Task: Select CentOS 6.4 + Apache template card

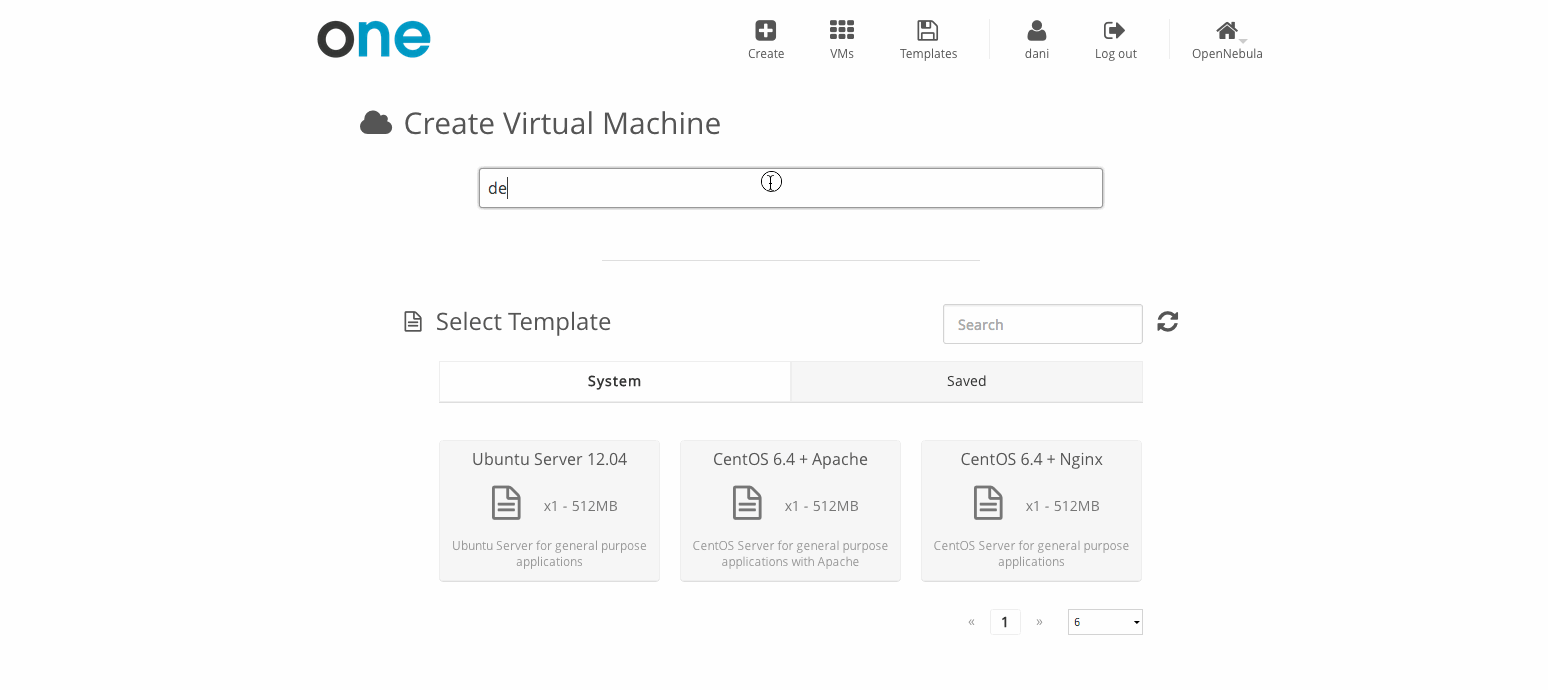Action: (x=790, y=510)
